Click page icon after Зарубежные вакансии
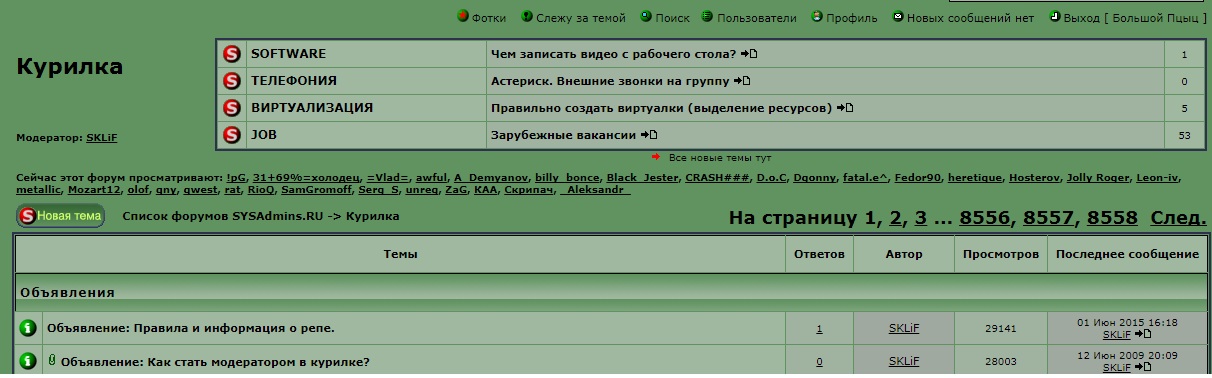Screen dimensions: 1212x378 [x=649, y=135]
